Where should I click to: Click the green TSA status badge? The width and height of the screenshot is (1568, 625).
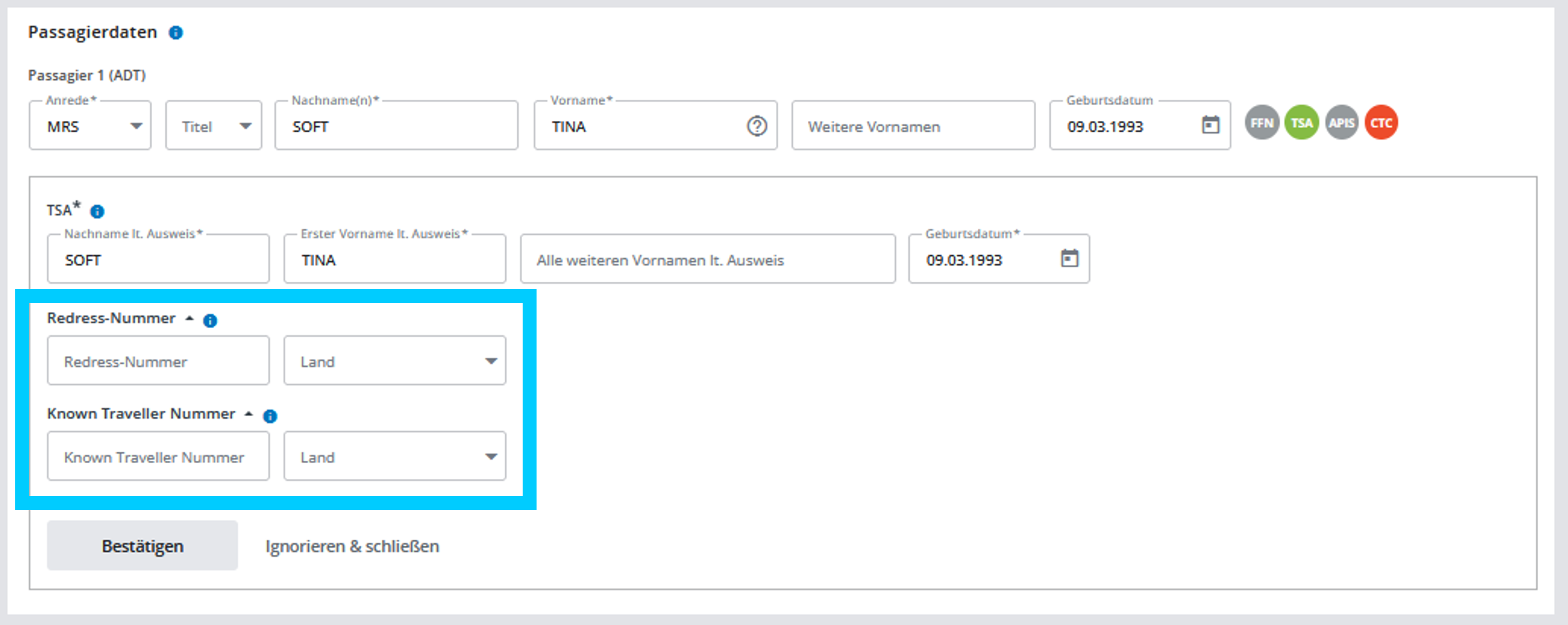(x=1301, y=123)
